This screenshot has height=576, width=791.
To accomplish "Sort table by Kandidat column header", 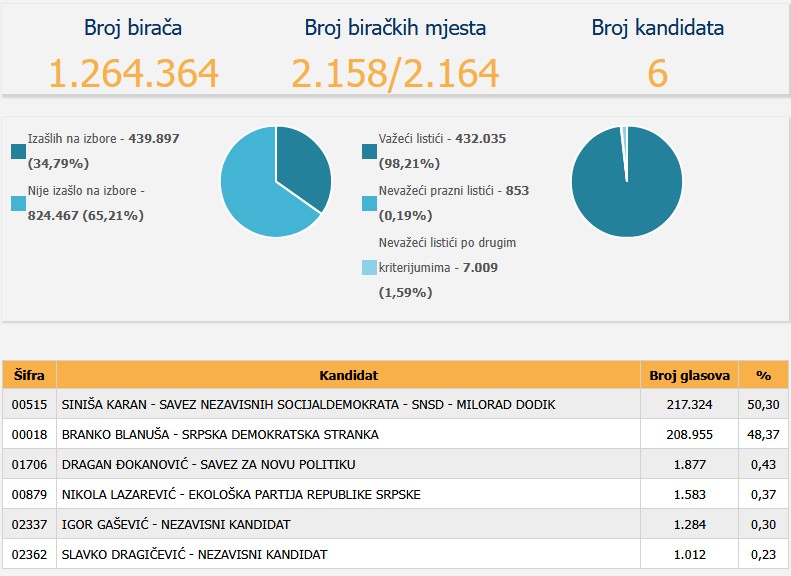I will click(348, 375).
